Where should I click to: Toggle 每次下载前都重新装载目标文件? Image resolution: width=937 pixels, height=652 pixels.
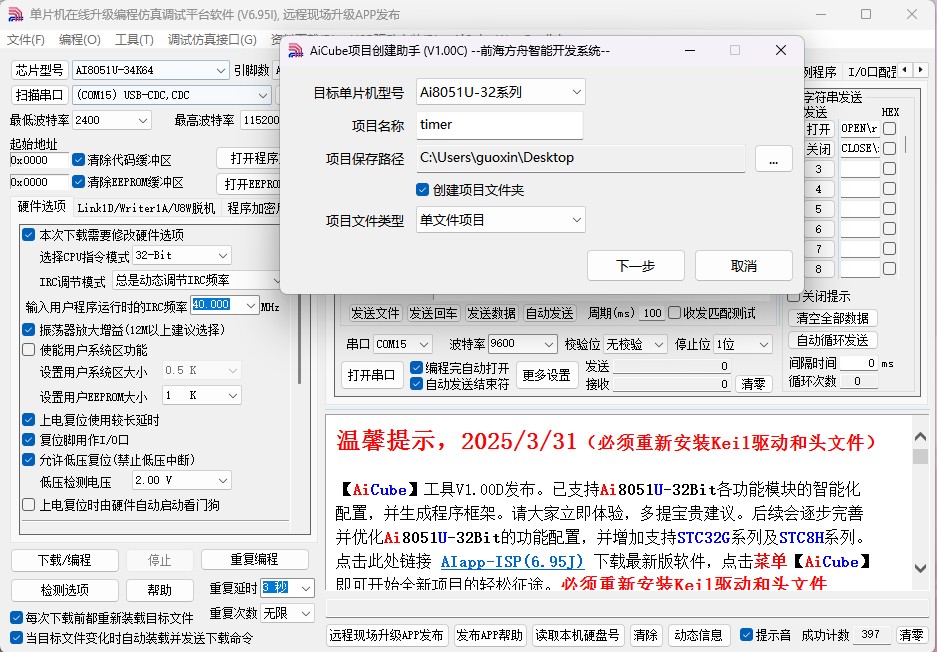(17, 617)
